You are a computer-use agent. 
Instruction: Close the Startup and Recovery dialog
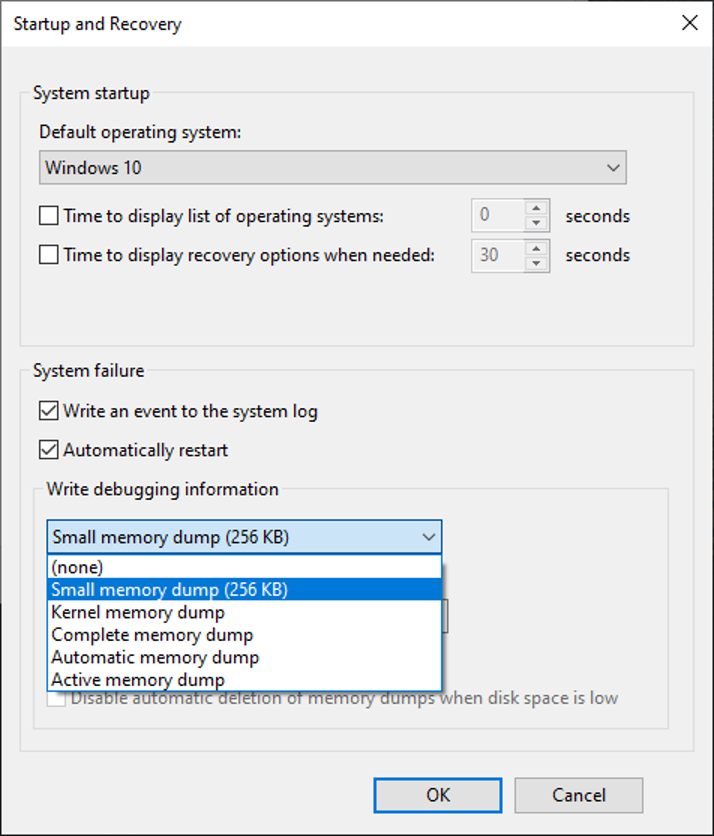689,23
